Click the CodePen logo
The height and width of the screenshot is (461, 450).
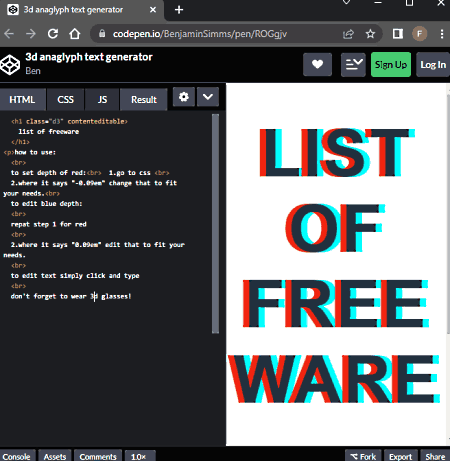[x=10, y=65]
